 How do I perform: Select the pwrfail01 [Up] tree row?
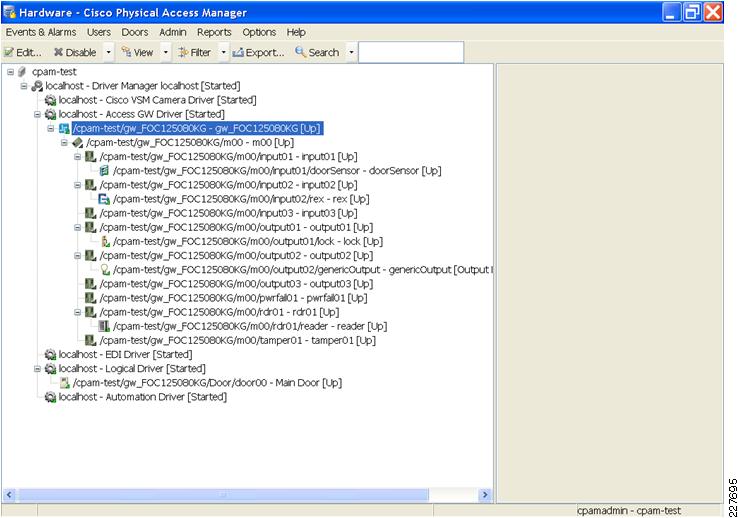(233, 298)
